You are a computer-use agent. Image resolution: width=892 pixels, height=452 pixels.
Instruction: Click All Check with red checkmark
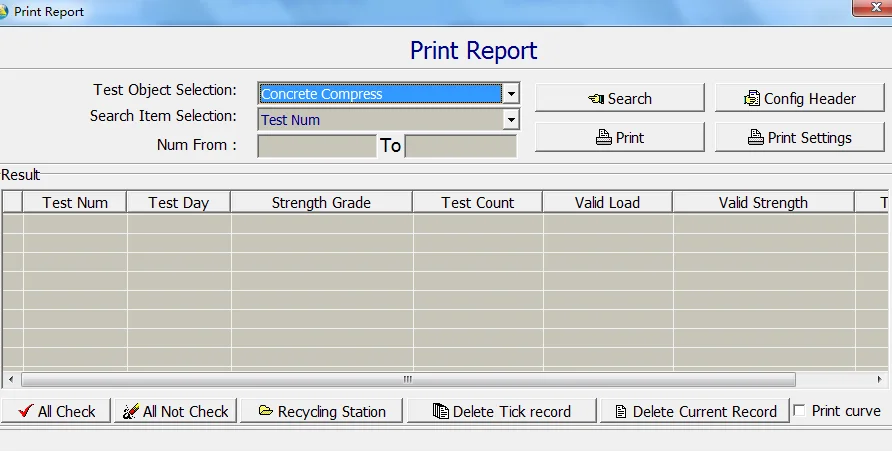56,411
